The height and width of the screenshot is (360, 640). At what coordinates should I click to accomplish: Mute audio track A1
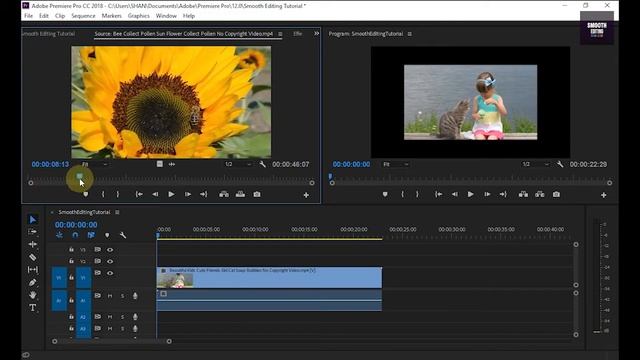pos(110,296)
